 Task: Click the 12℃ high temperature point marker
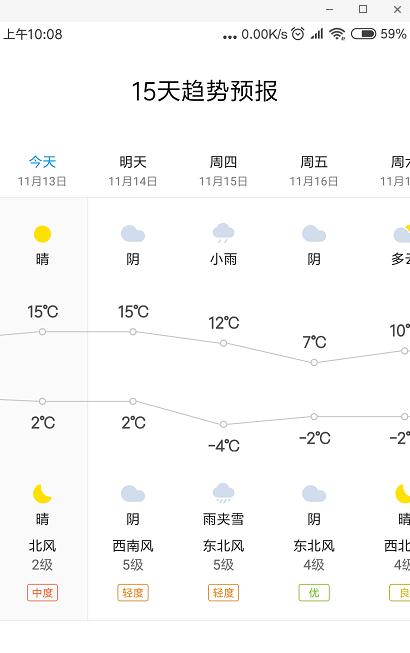224,343
